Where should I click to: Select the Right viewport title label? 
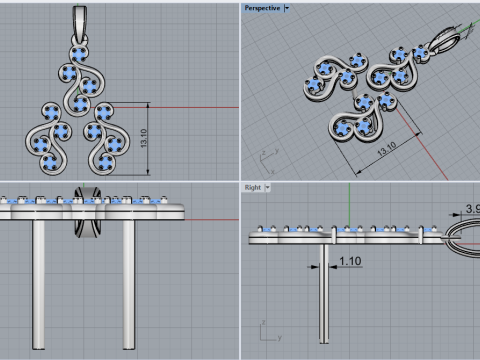pyautogui.click(x=253, y=188)
